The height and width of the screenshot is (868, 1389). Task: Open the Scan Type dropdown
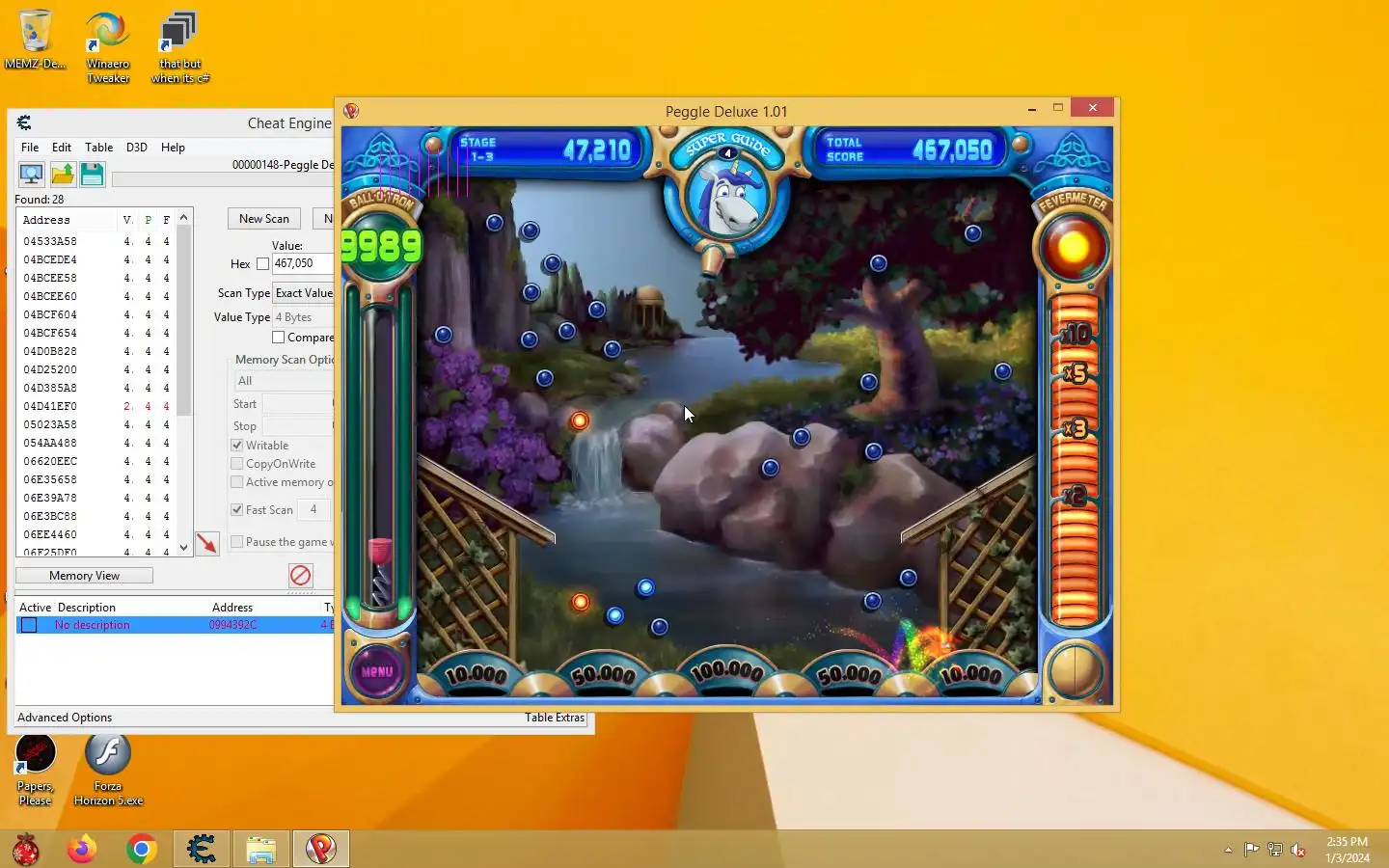tap(304, 293)
